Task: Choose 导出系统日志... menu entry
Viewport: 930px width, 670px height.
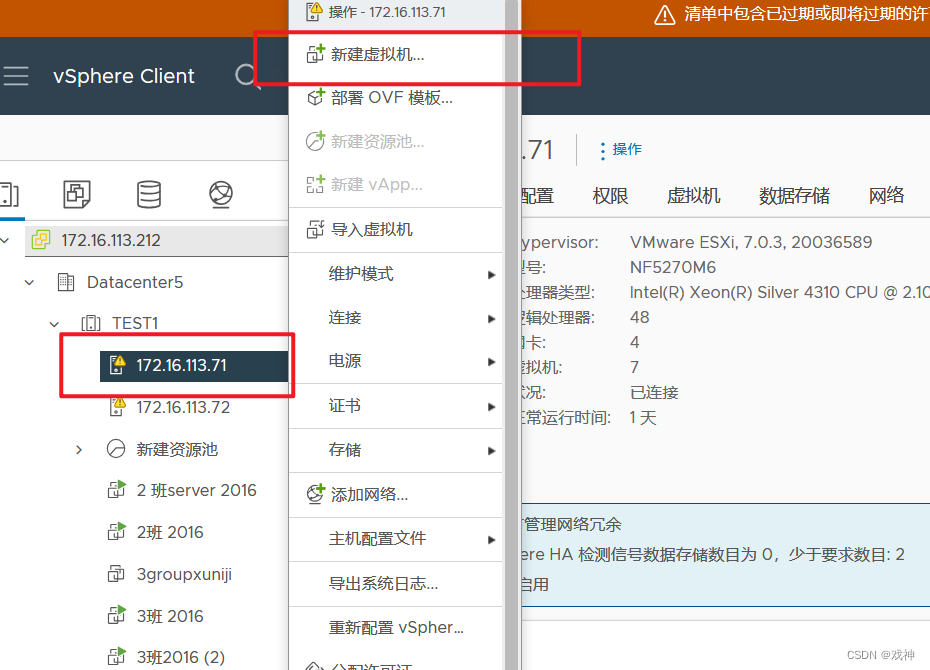Action: pyautogui.click(x=396, y=583)
